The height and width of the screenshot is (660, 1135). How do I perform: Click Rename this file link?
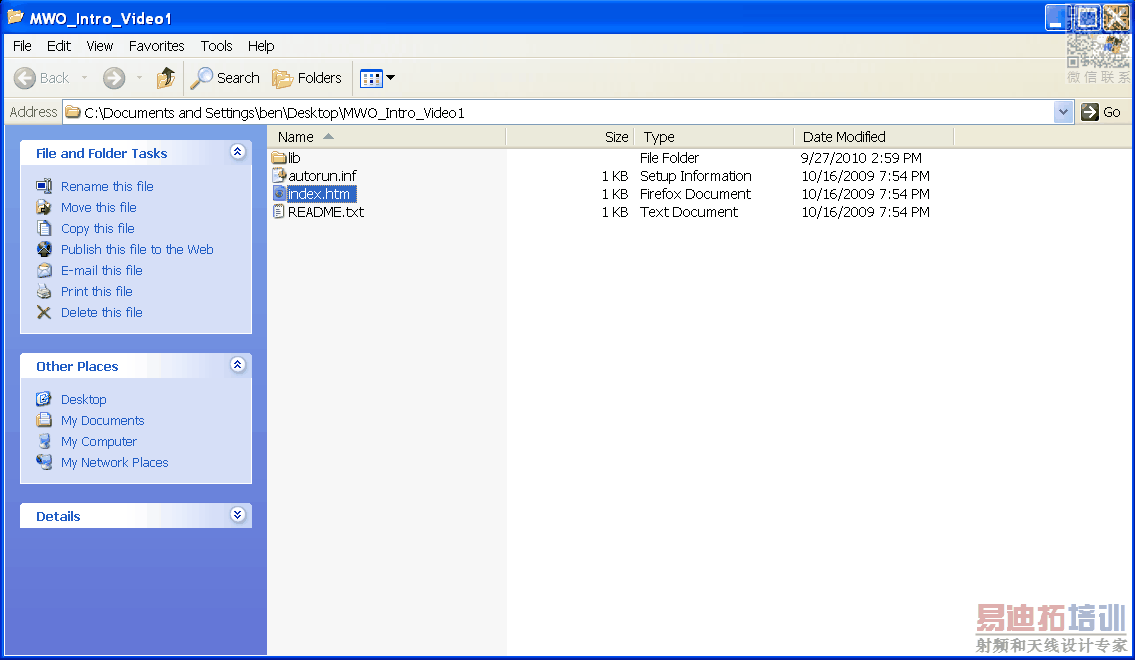point(107,186)
